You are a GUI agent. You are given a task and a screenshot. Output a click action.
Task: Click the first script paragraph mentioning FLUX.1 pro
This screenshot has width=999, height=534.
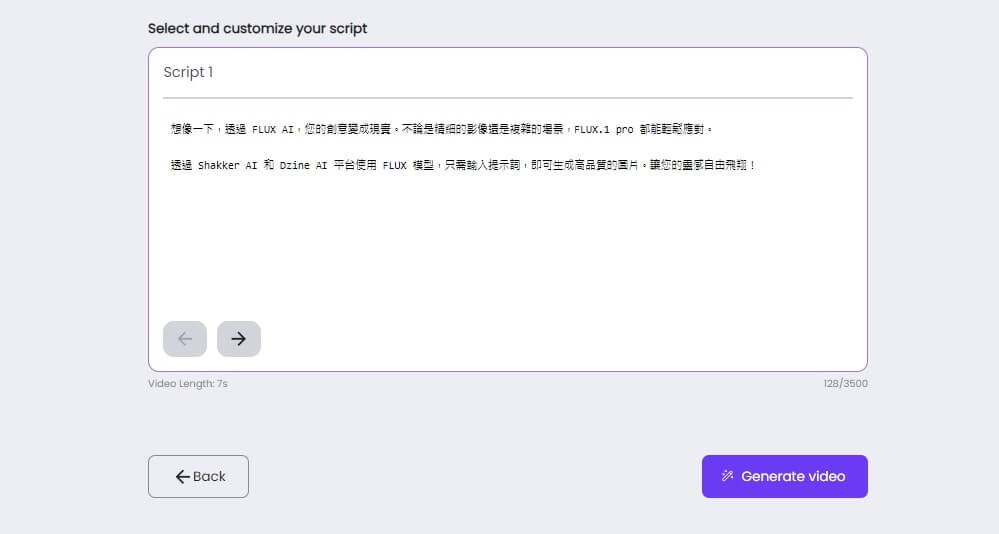[441, 129]
